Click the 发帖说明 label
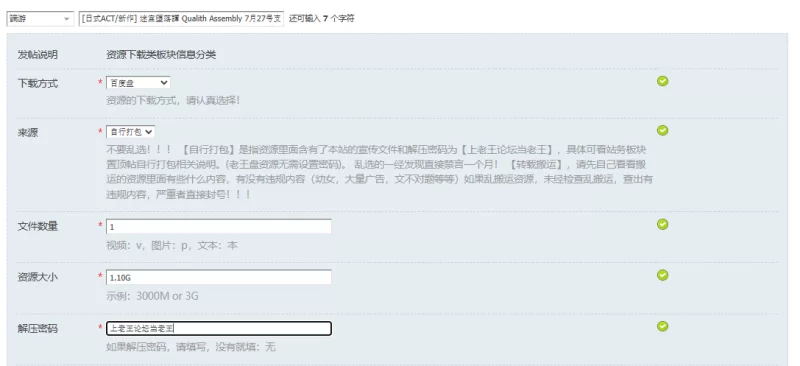800x366 pixels. [38, 55]
